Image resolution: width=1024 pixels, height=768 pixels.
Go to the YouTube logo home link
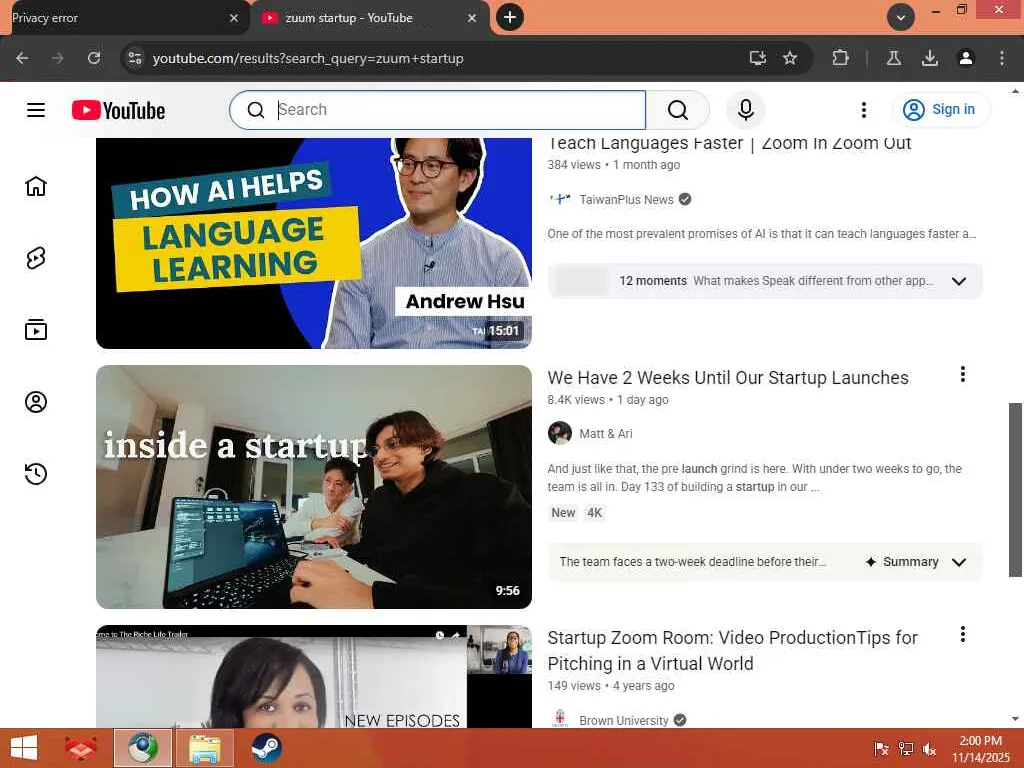118,110
